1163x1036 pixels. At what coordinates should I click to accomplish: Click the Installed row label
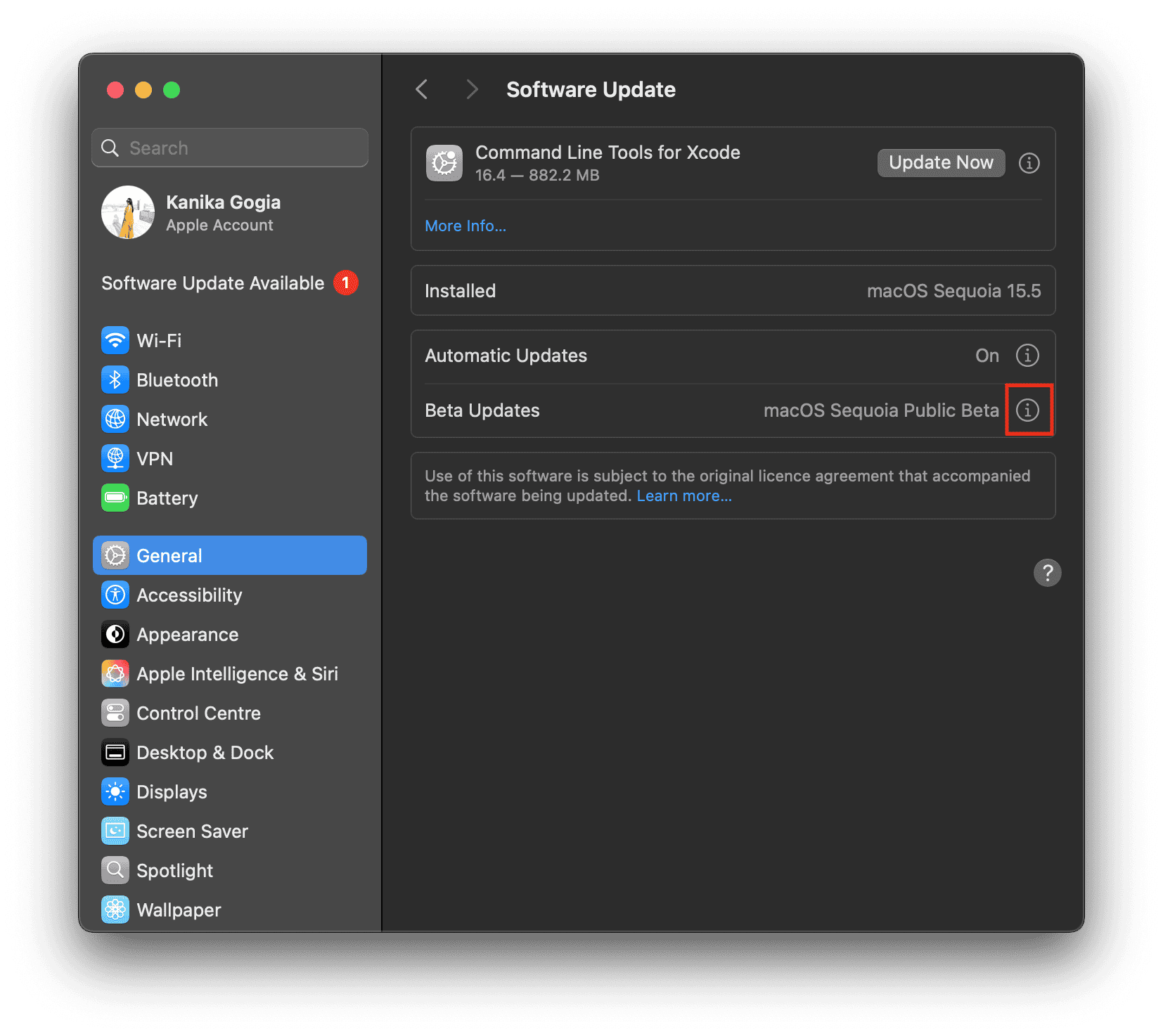pyautogui.click(x=461, y=291)
